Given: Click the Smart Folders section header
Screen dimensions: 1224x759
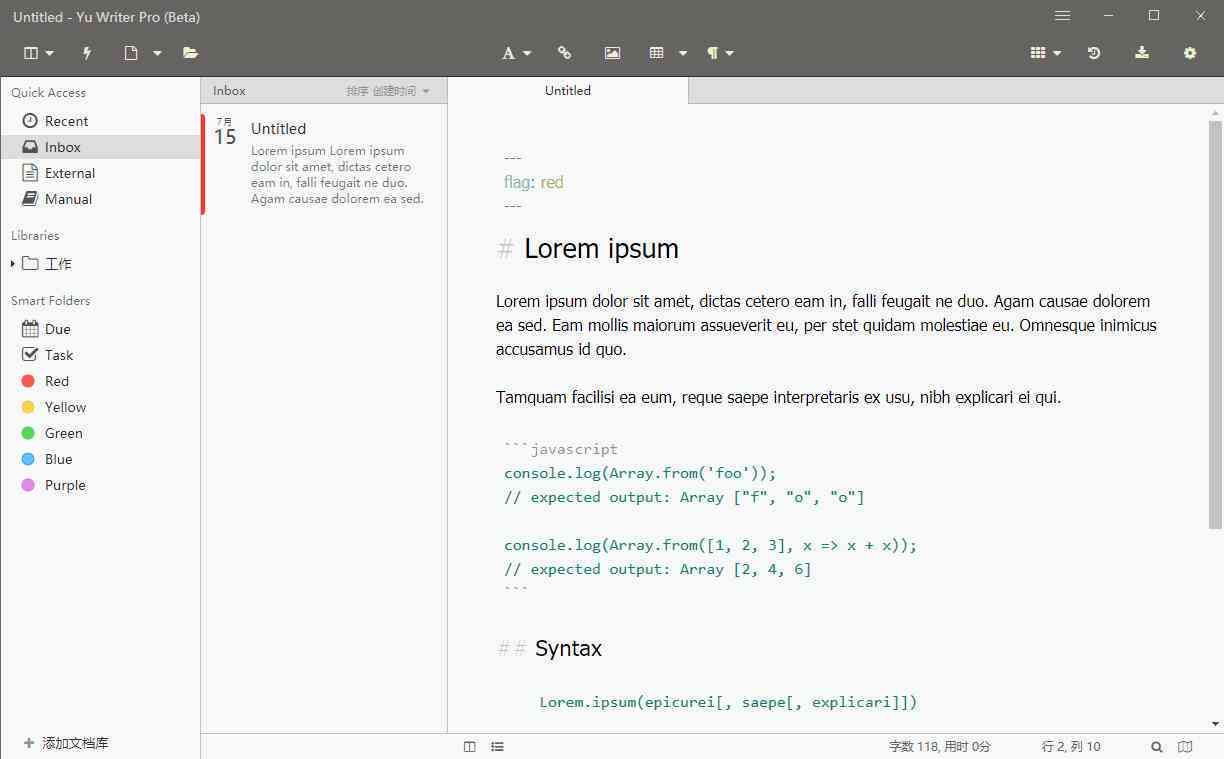Looking at the screenshot, I should [x=50, y=301].
